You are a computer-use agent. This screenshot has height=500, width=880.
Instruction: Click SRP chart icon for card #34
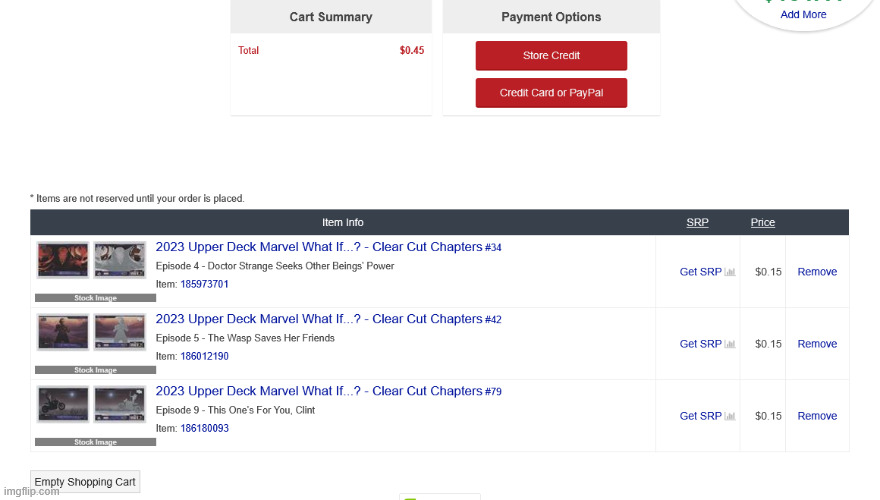point(731,272)
